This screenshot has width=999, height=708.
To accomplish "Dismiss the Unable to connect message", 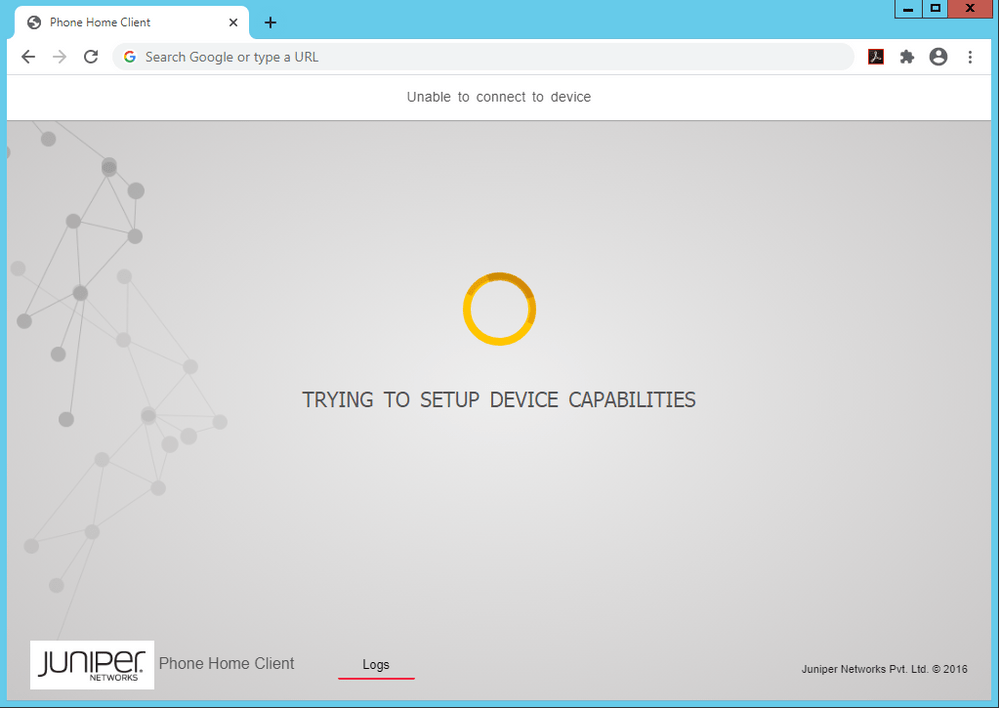I will (x=499, y=97).
